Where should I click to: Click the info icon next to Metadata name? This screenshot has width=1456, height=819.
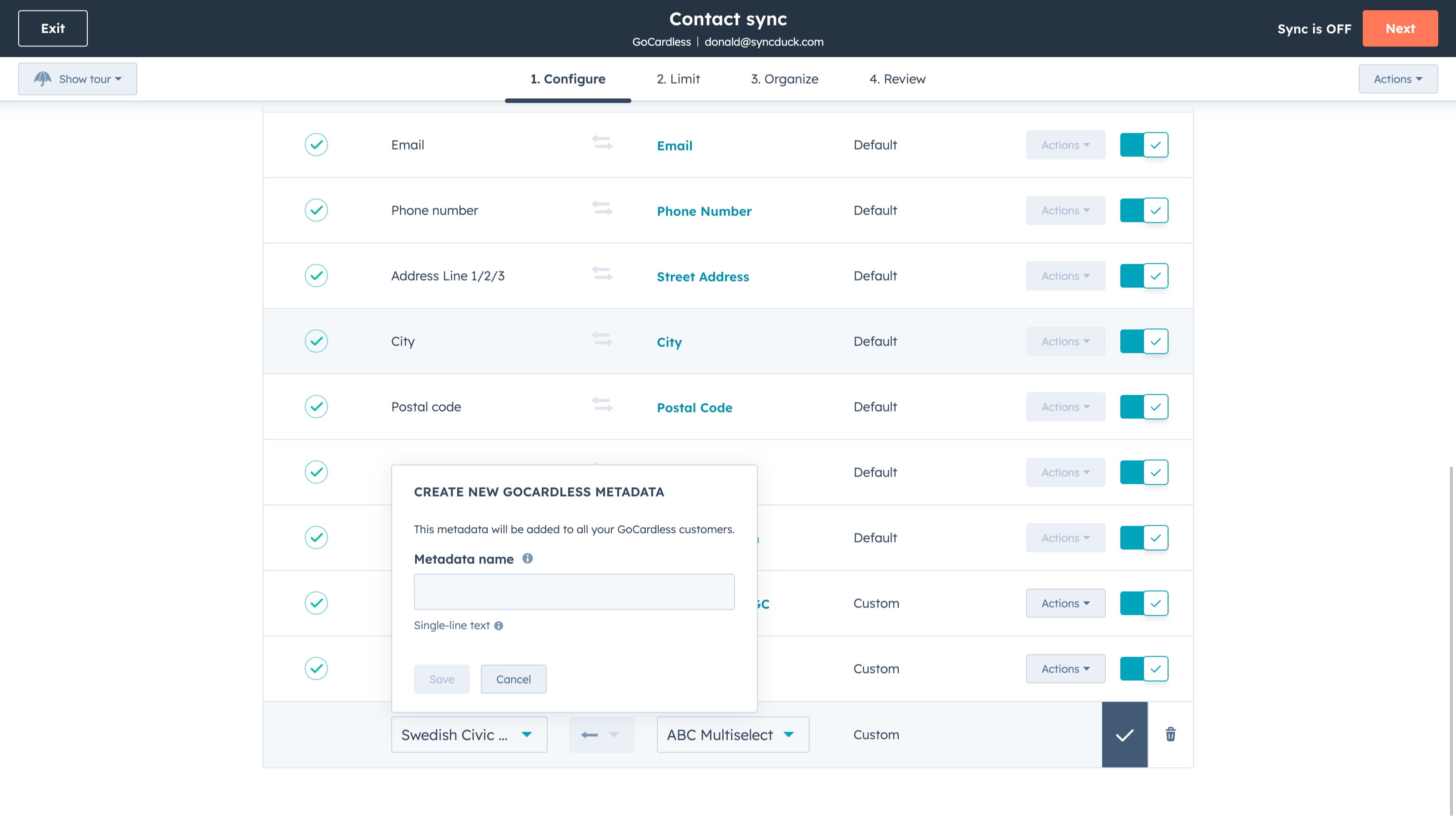tap(528, 558)
